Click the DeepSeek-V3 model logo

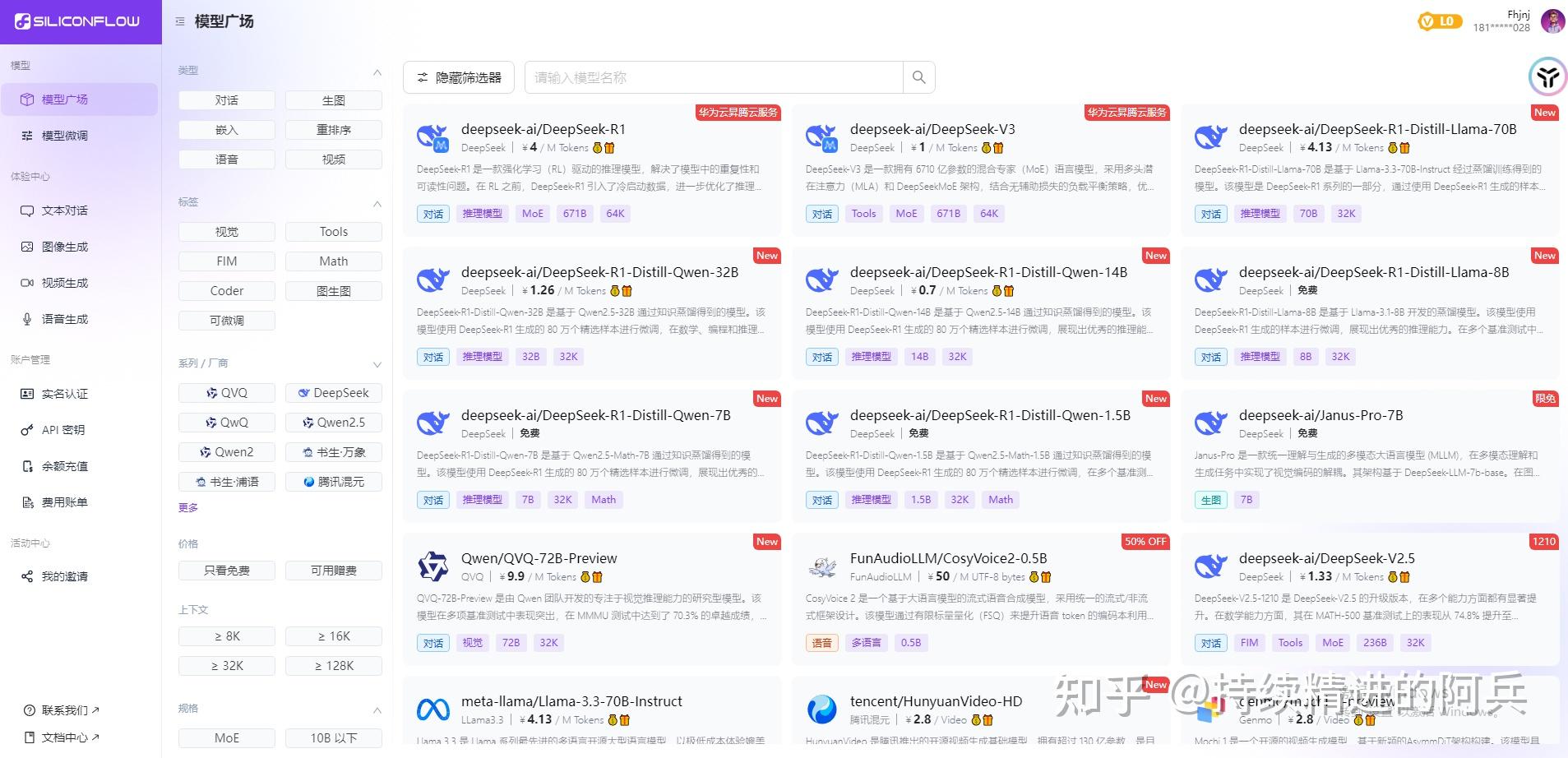pyautogui.click(x=821, y=137)
